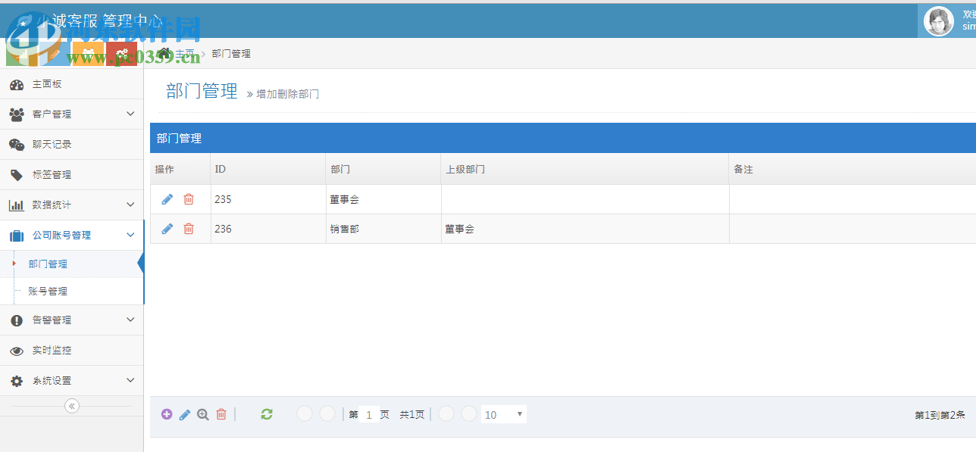This screenshot has width=976, height=452.
Task: Click the footer toolbar trash delete icon
Action: point(221,415)
